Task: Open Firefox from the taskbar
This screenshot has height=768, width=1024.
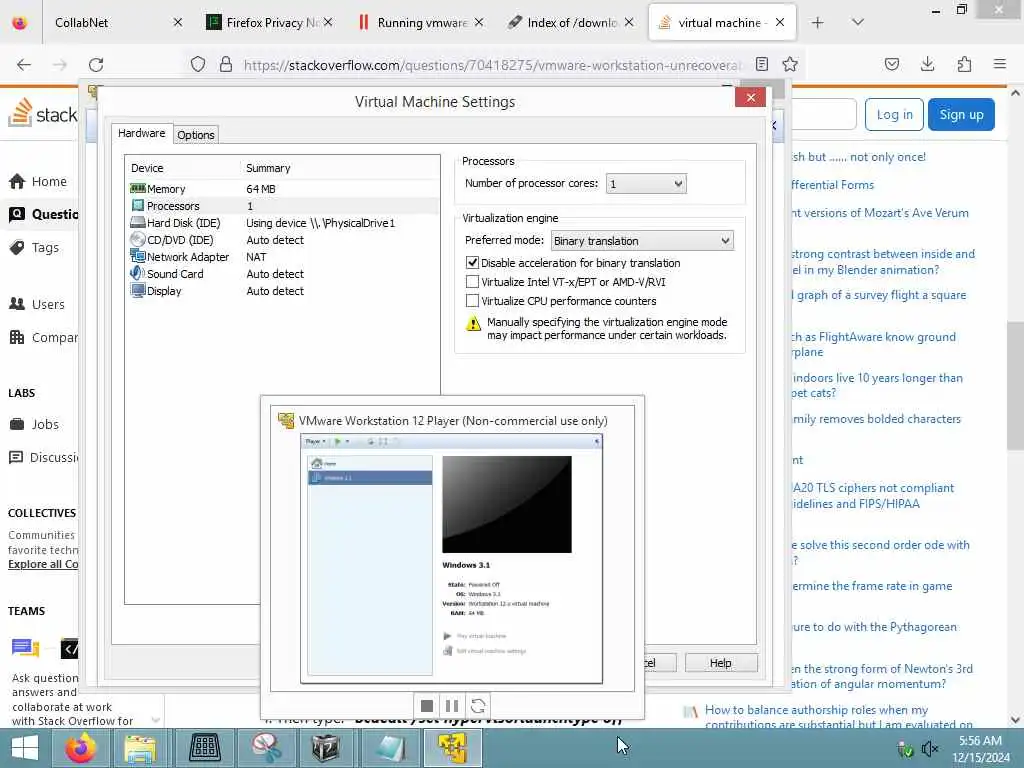Action: click(81, 748)
